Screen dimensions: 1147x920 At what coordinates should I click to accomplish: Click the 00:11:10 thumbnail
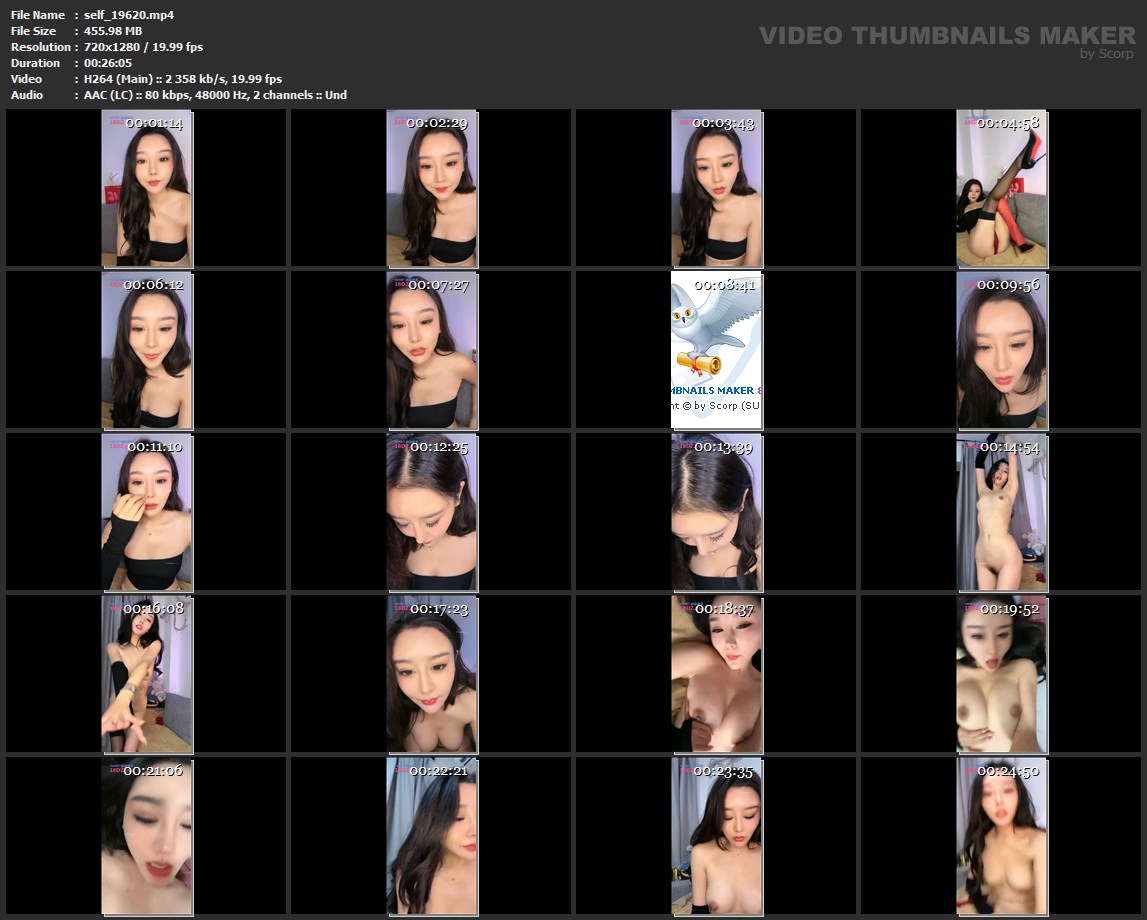coord(147,512)
